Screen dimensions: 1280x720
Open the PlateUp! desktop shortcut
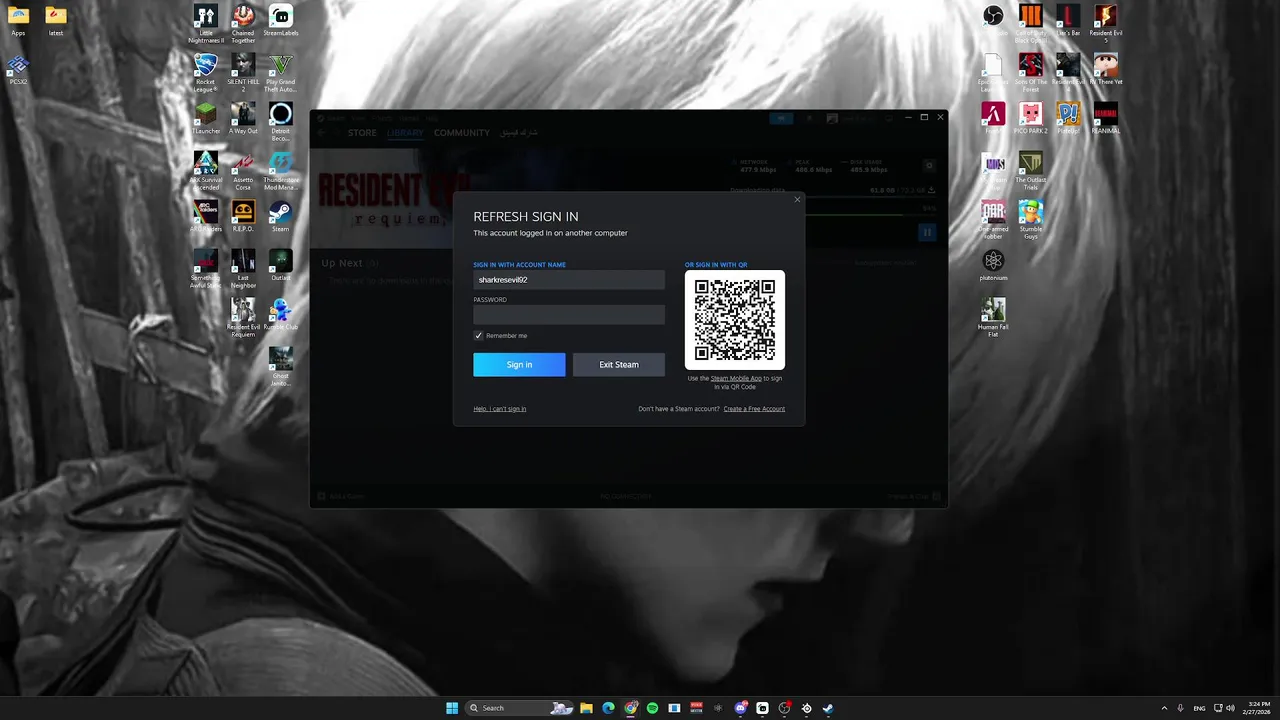1068,119
